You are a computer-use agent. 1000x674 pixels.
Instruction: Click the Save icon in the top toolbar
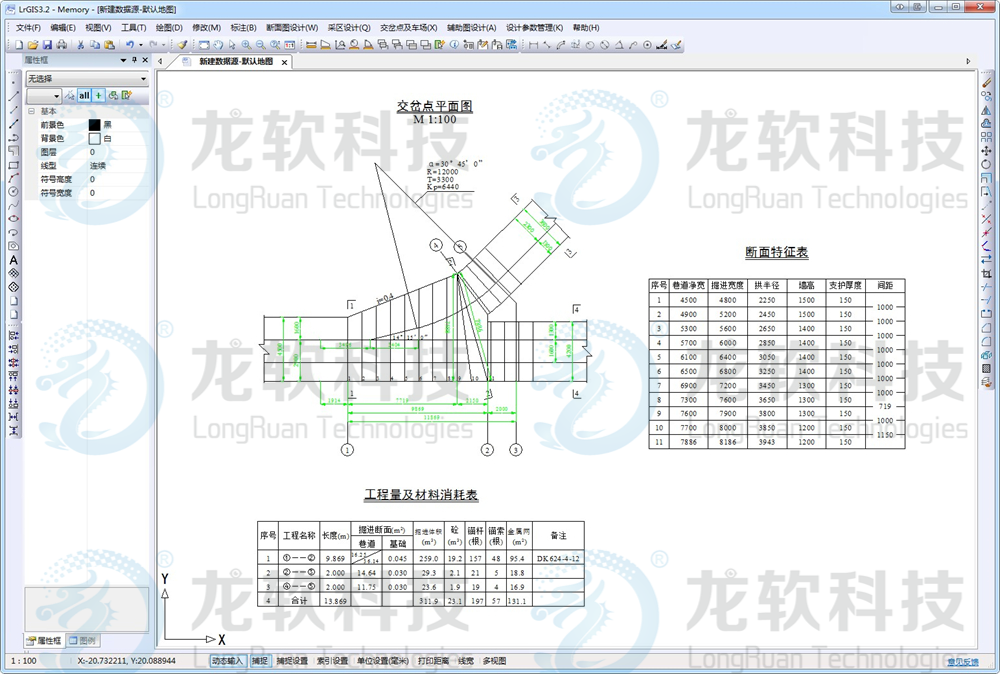pos(47,45)
